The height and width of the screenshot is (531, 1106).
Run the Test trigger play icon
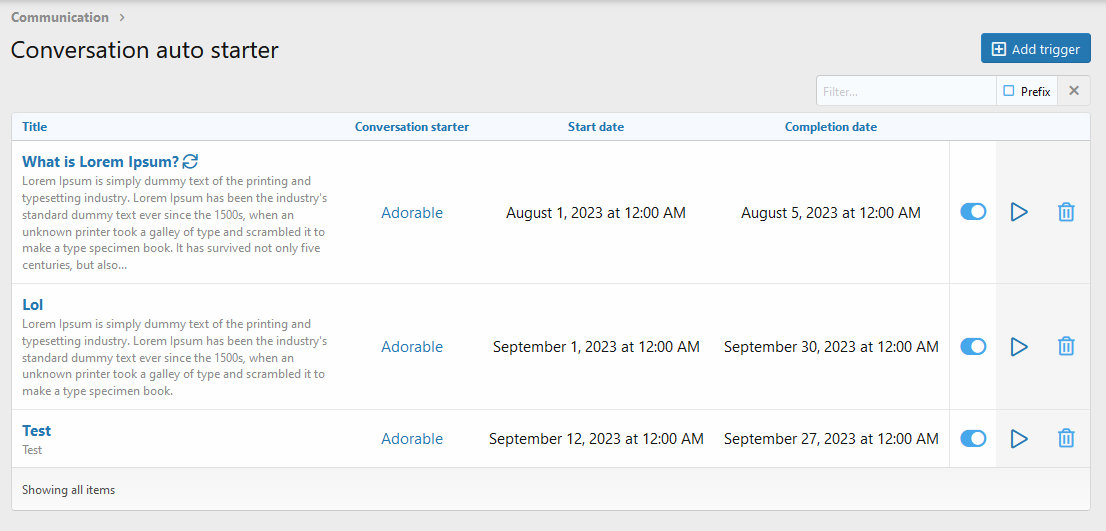coord(1019,439)
